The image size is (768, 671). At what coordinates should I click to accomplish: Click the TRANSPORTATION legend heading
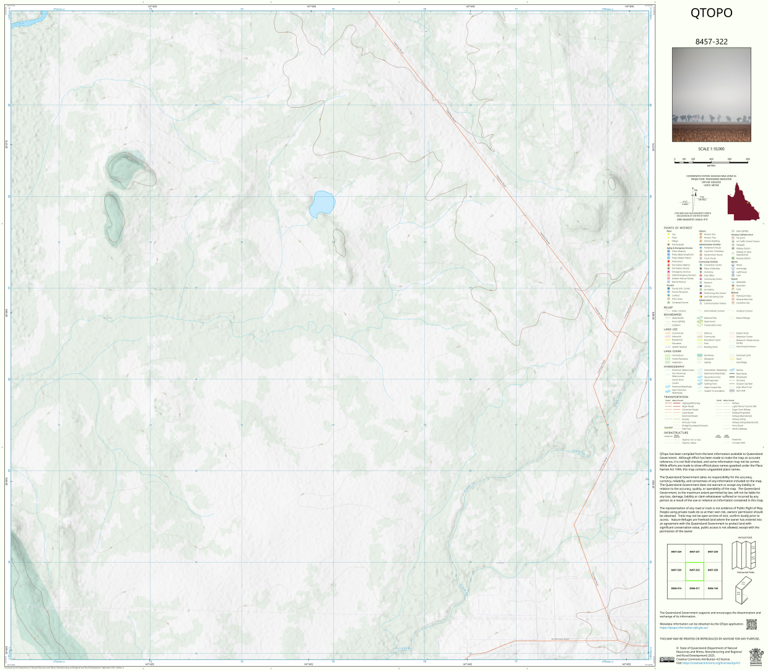point(676,397)
